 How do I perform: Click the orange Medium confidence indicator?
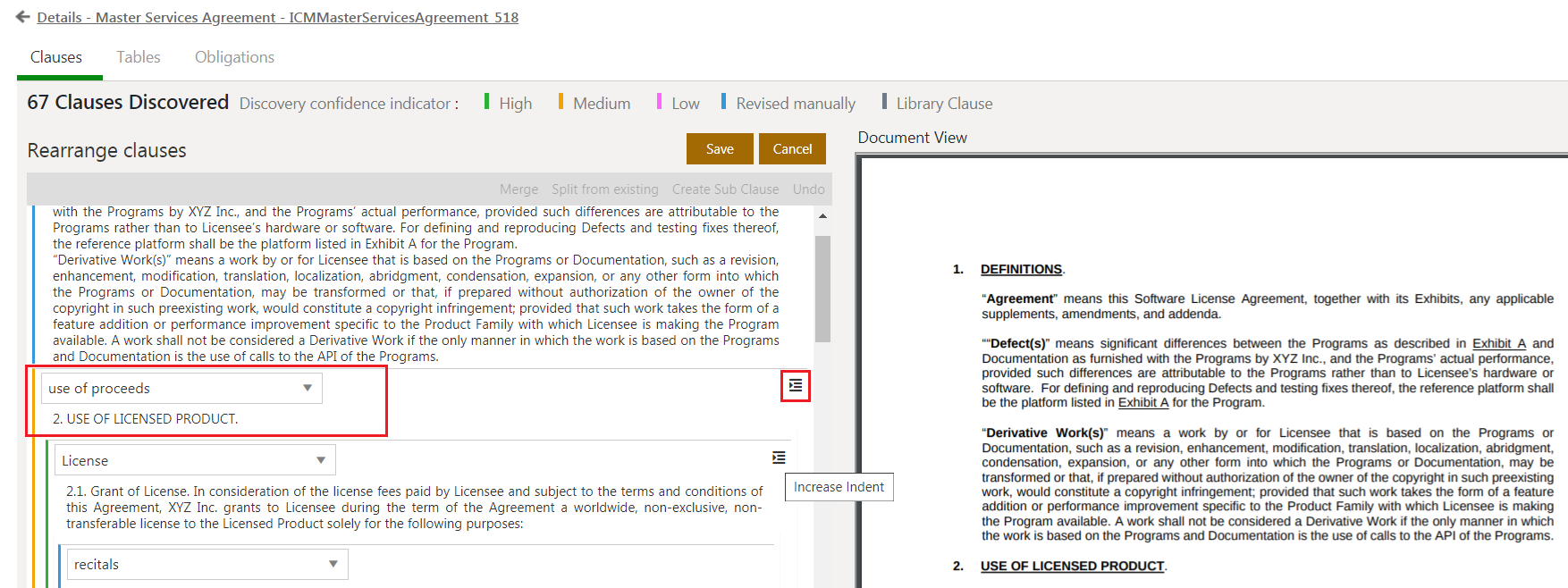(594, 104)
